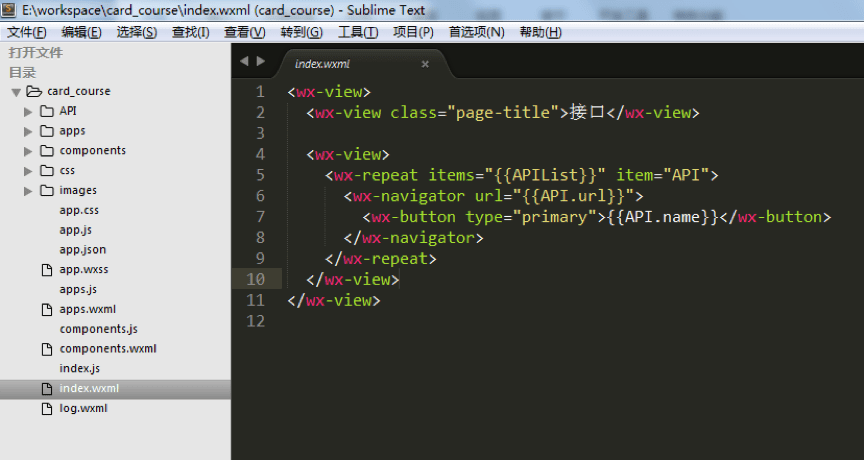Open apps.wxml in the sidebar
The image size is (864, 460).
[88, 310]
